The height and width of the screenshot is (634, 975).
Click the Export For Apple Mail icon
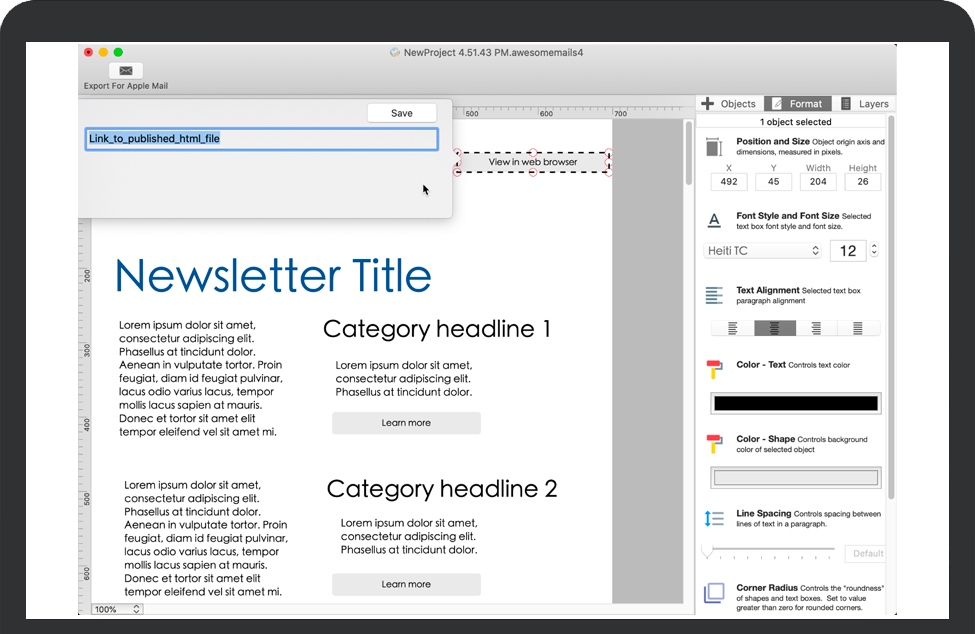(125, 70)
